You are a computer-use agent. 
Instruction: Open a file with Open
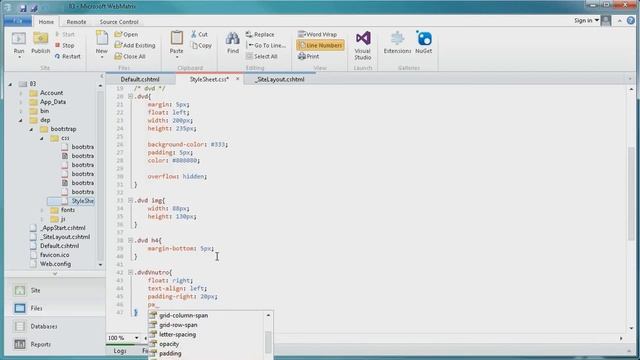point(126,34)
